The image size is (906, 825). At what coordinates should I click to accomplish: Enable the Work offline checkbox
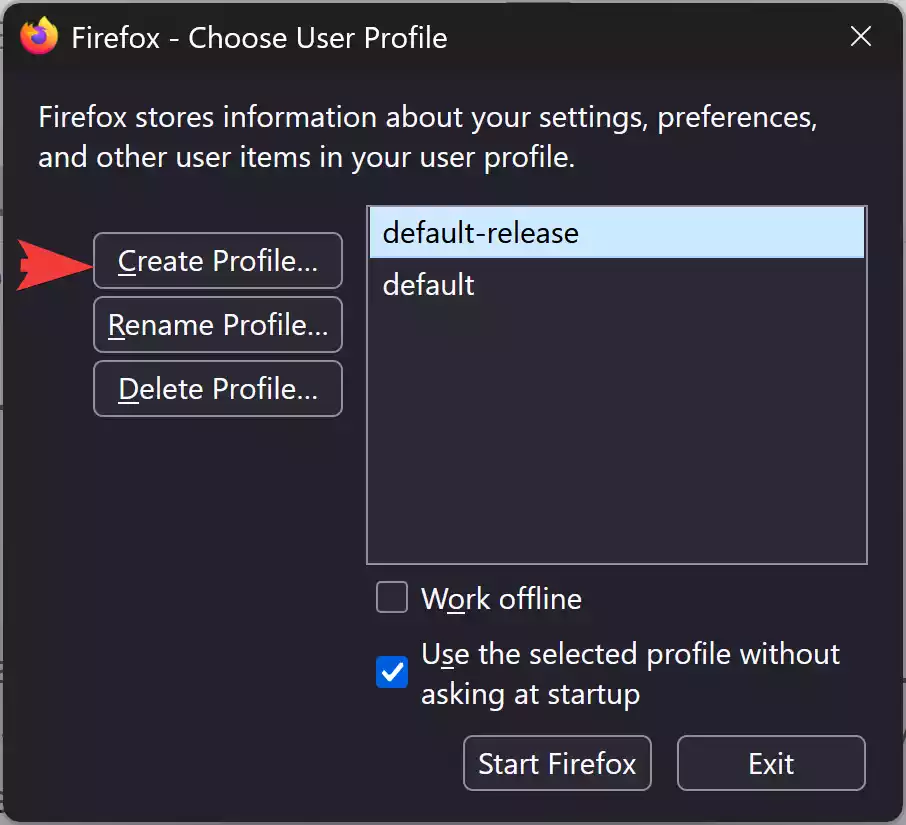[x=391, y=597]
